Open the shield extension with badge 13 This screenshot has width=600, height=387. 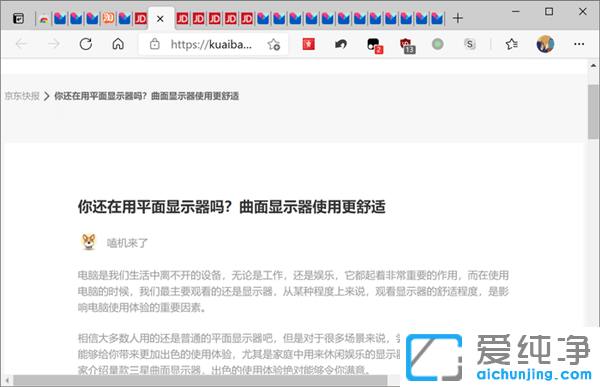pyautogui.click(x=407, y=46)
